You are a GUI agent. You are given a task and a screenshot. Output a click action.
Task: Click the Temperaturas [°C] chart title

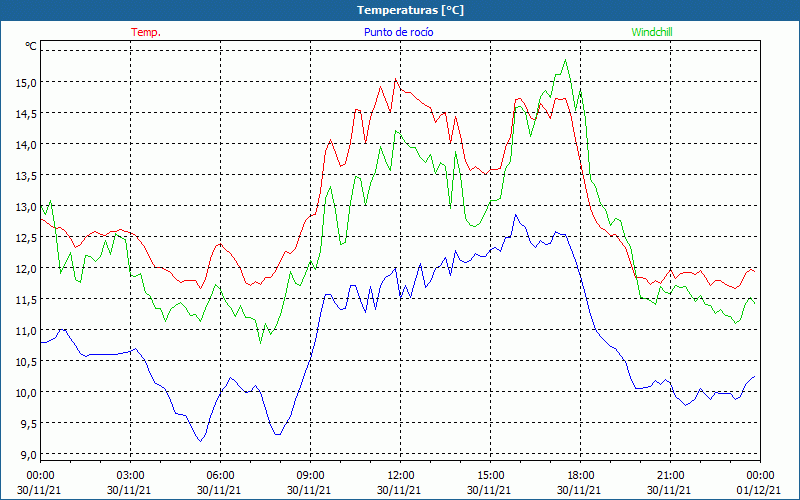pyautogui.click(x=410, y=10)
